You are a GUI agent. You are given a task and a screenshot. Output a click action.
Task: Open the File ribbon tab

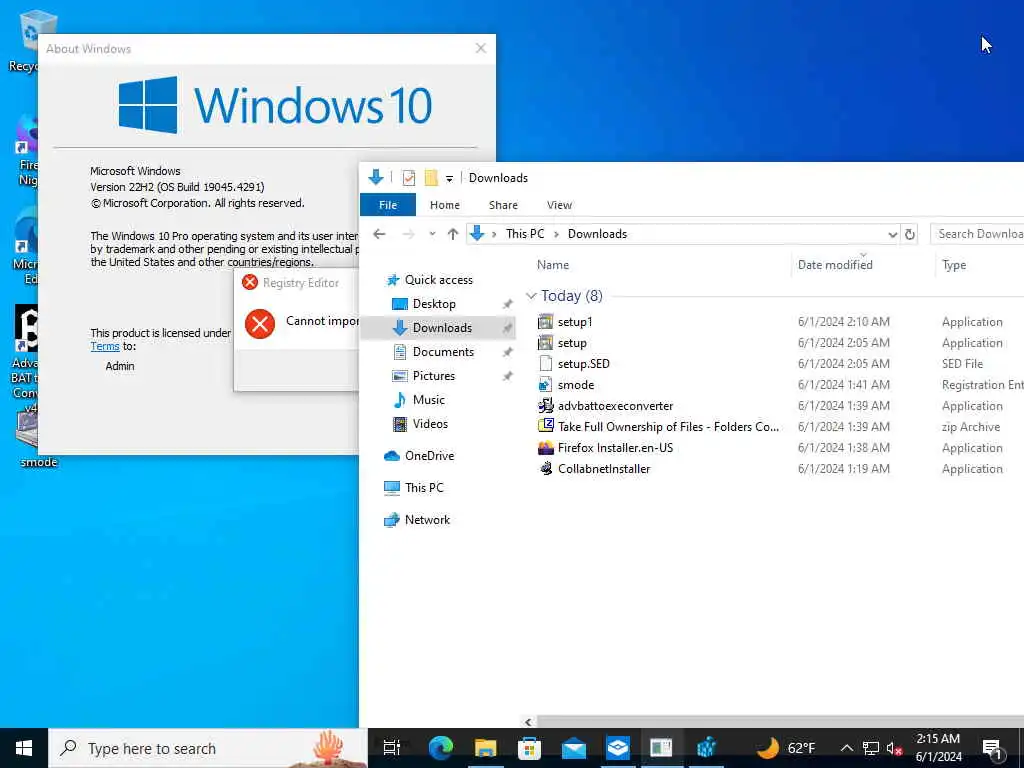pos(388,205)
